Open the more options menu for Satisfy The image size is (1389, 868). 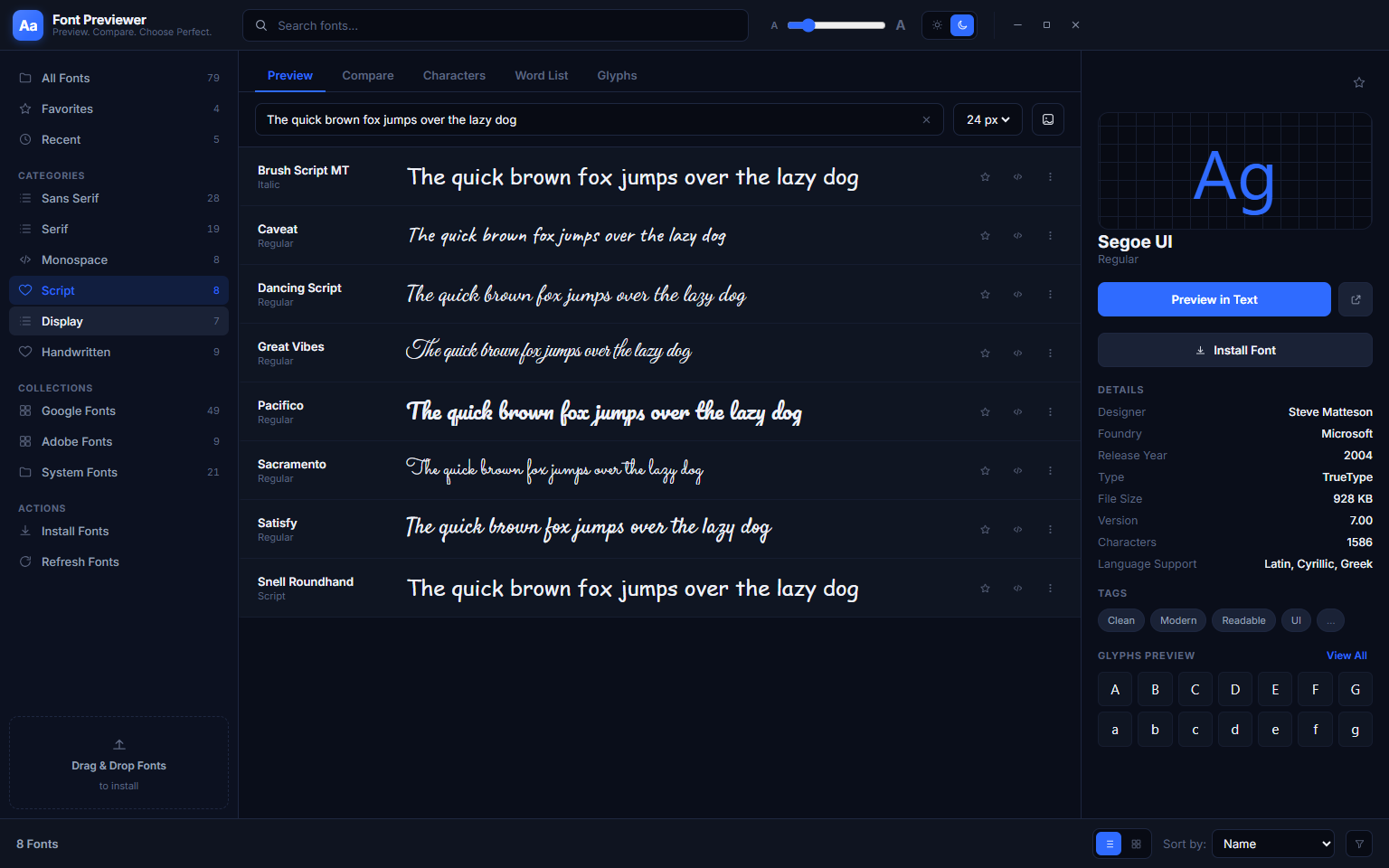coord(1050,530)
